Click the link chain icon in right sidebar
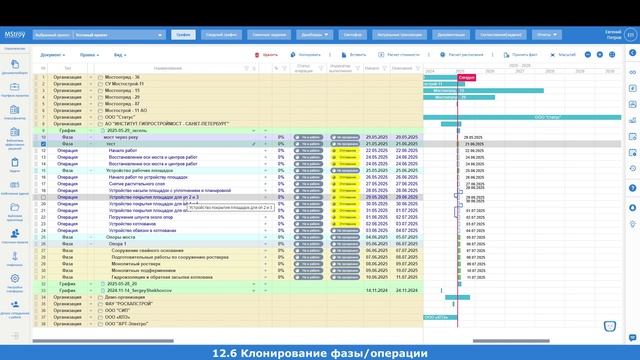Screen dimensions: 640x360 pos(633,72)
